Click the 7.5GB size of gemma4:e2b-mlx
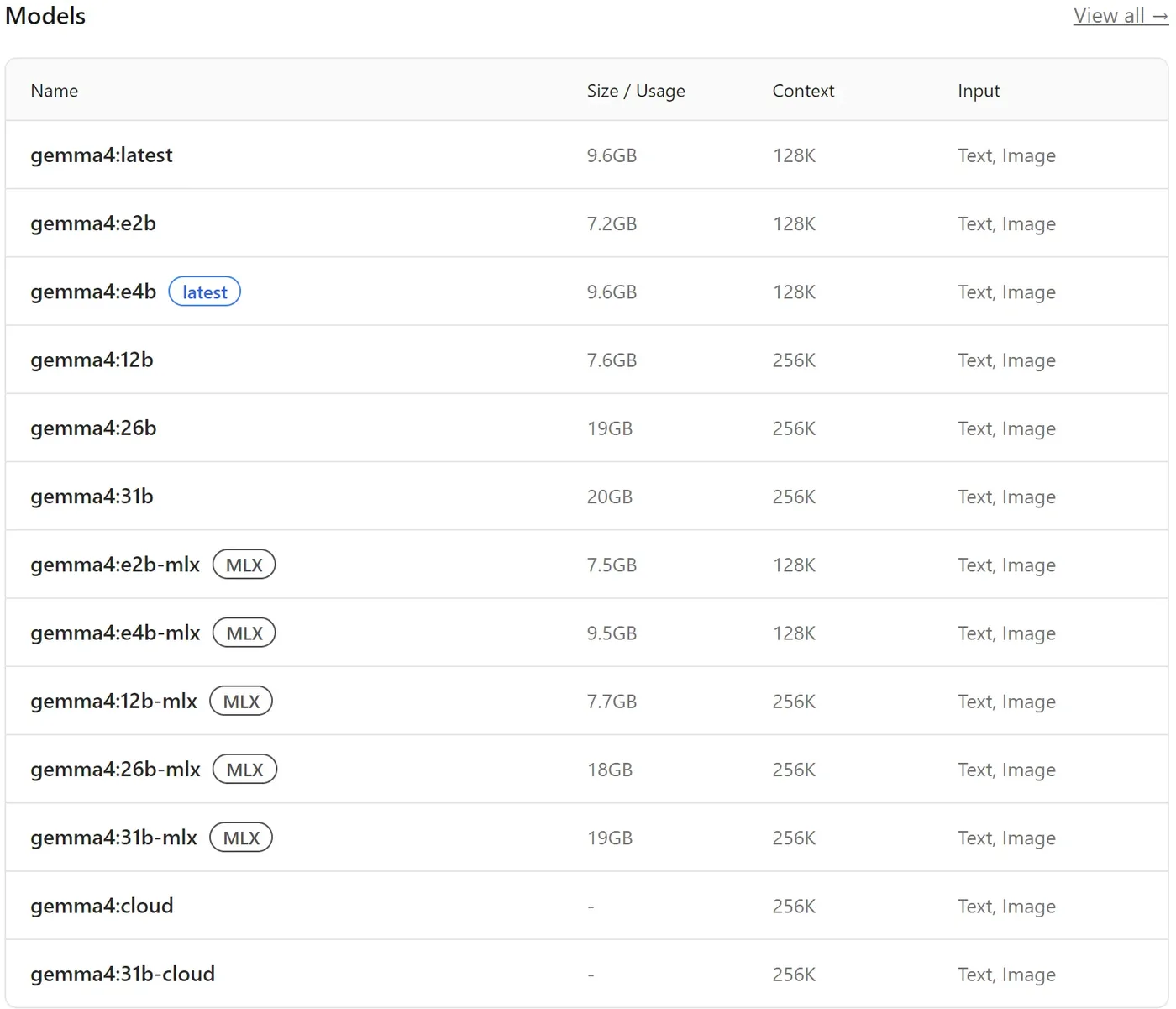Screen dimensions: 1176x1009 pos(612,565)
